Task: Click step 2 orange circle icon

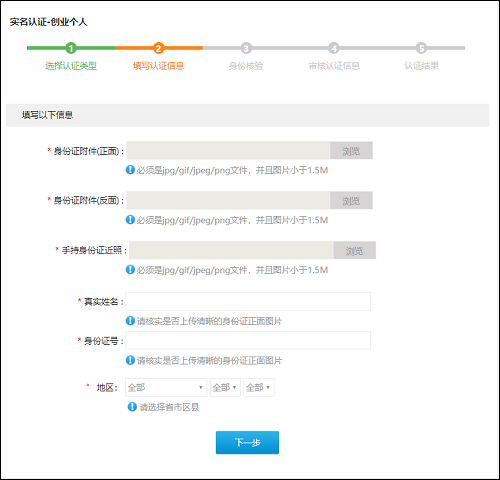Action: click(158, 48)
